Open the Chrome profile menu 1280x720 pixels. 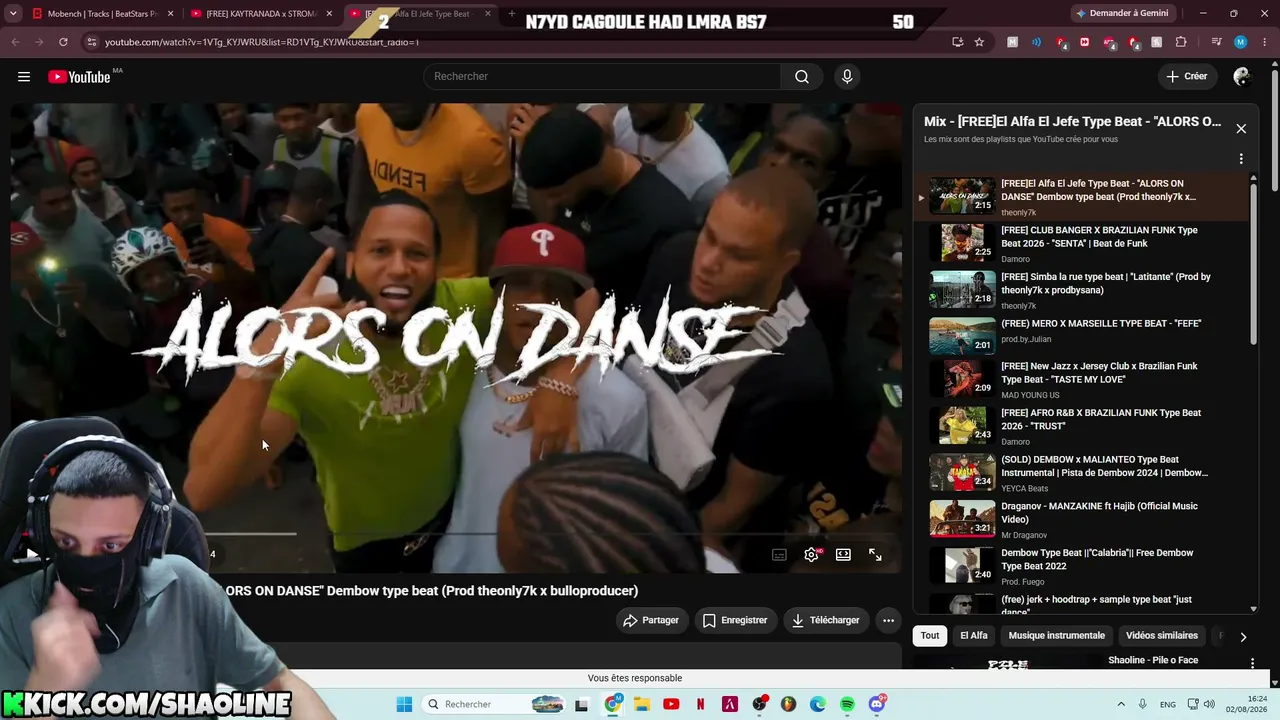(x=1241, y=42)
